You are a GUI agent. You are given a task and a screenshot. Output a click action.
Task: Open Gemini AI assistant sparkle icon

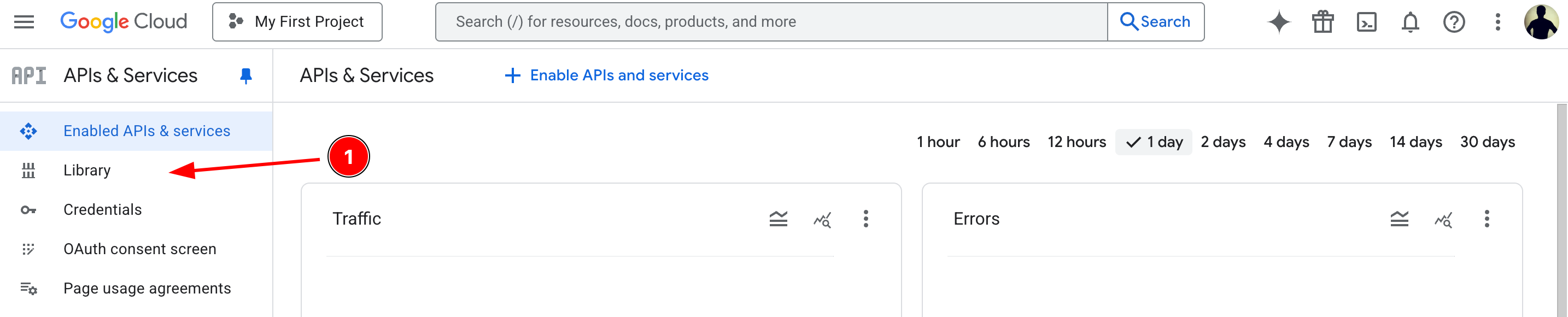(x=1278, y=22)
